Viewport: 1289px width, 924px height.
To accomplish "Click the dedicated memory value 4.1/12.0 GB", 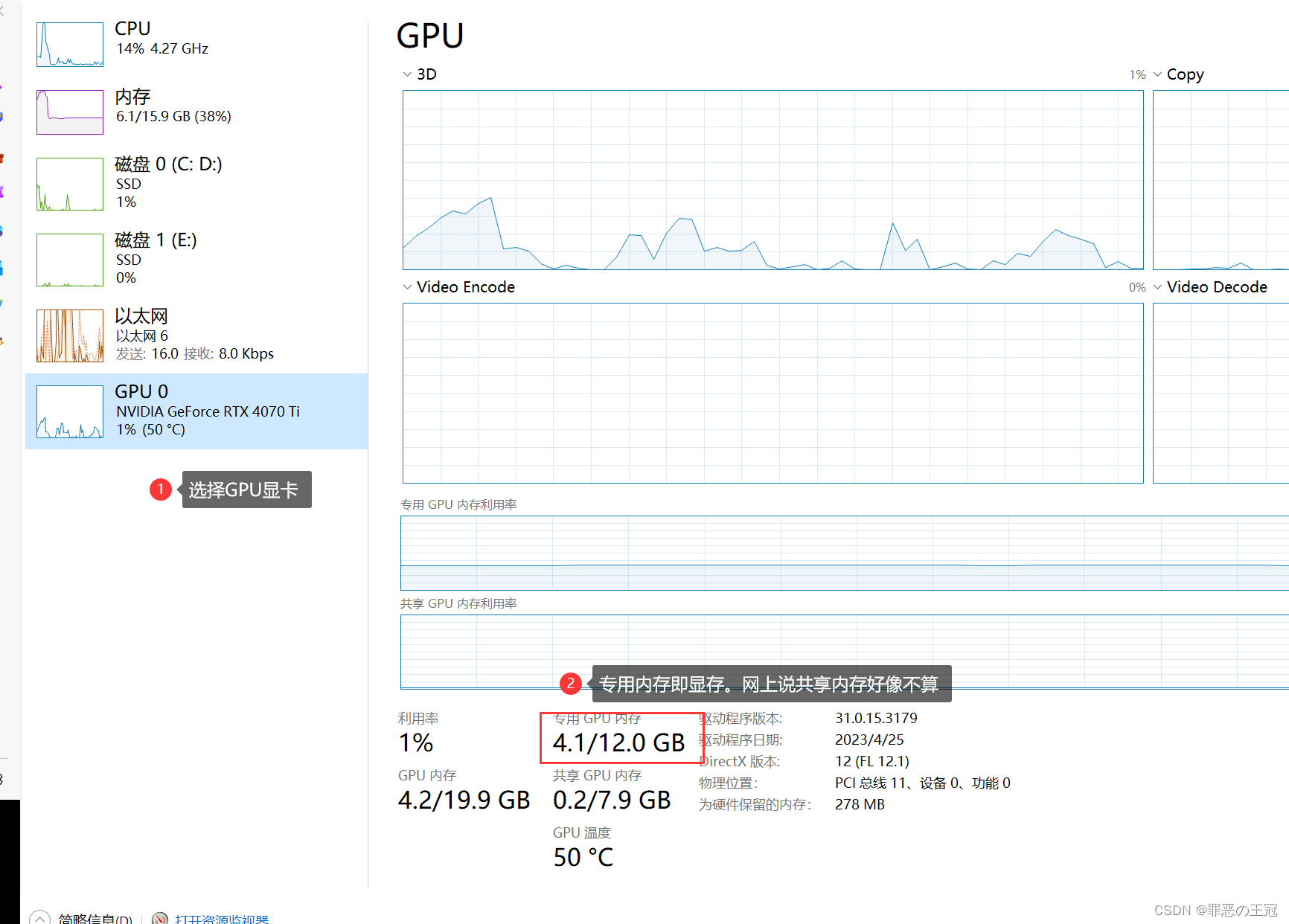I will point(618,742).
